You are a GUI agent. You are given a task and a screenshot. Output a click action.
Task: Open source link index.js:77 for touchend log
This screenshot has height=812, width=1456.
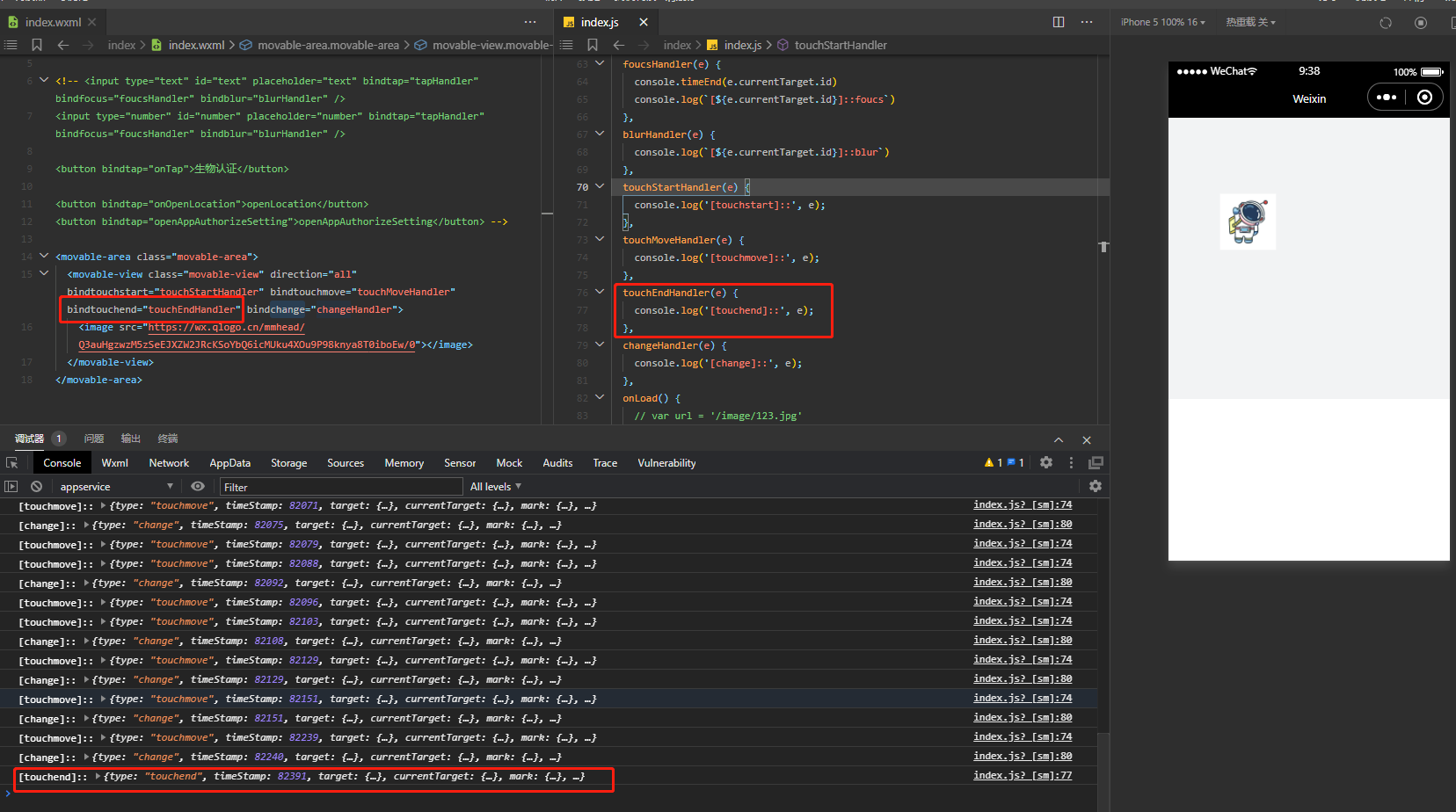pyautogui.click(x=1023, y=775)
